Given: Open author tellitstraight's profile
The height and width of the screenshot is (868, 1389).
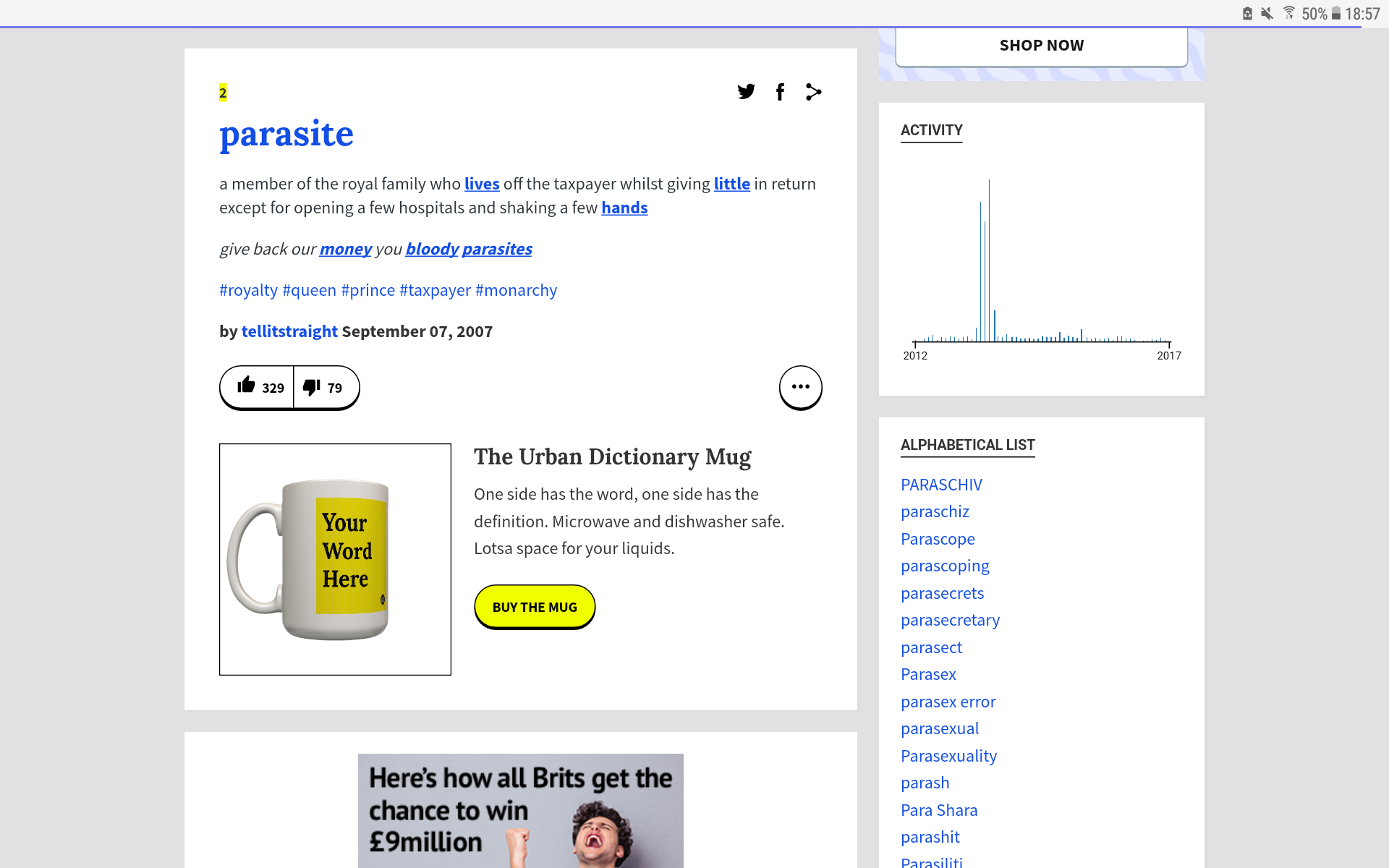Looking at the screenshot, I should click(x=289, y=331).
